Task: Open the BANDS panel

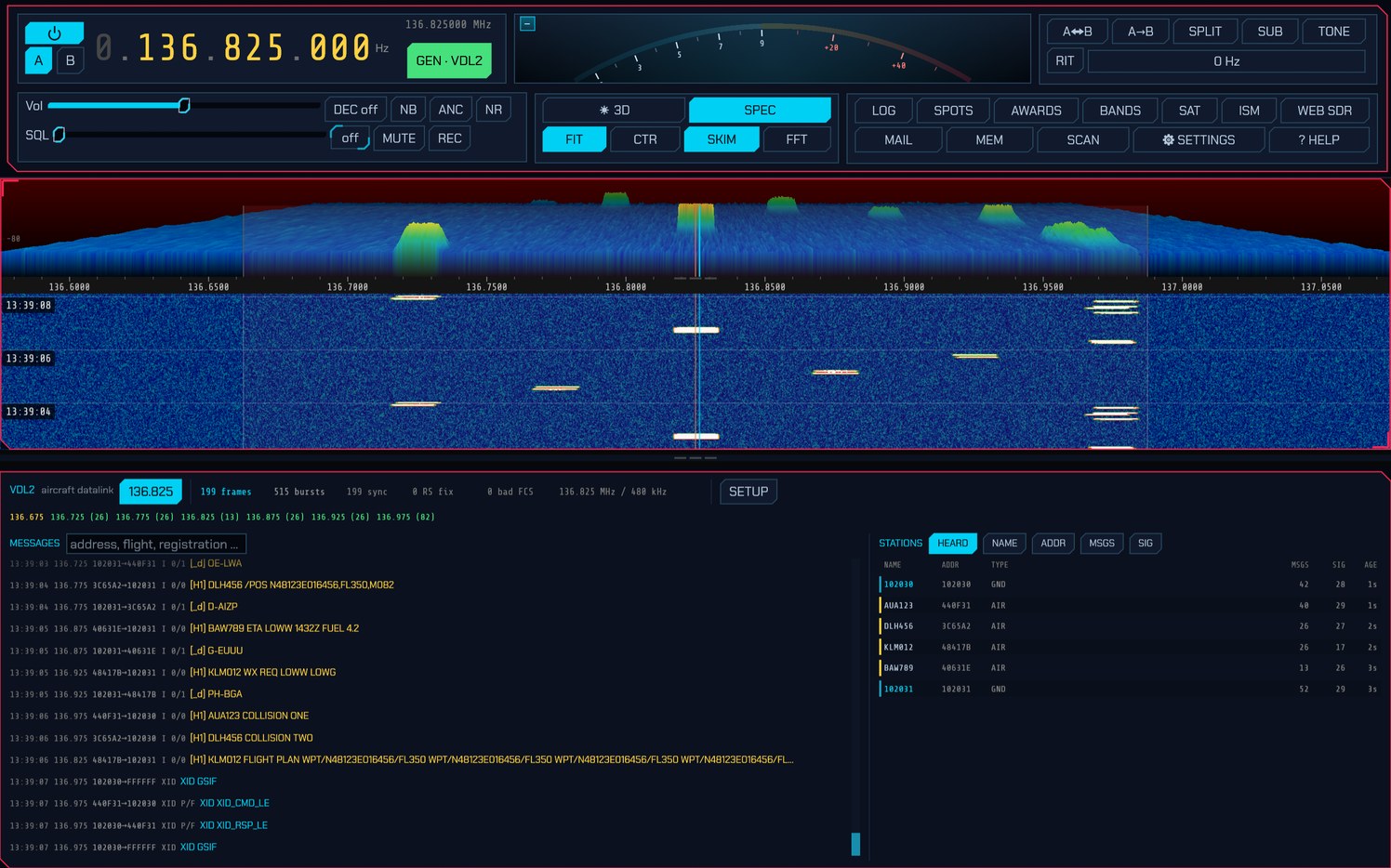Action: pyautogui.click(x=1120, y=111)
